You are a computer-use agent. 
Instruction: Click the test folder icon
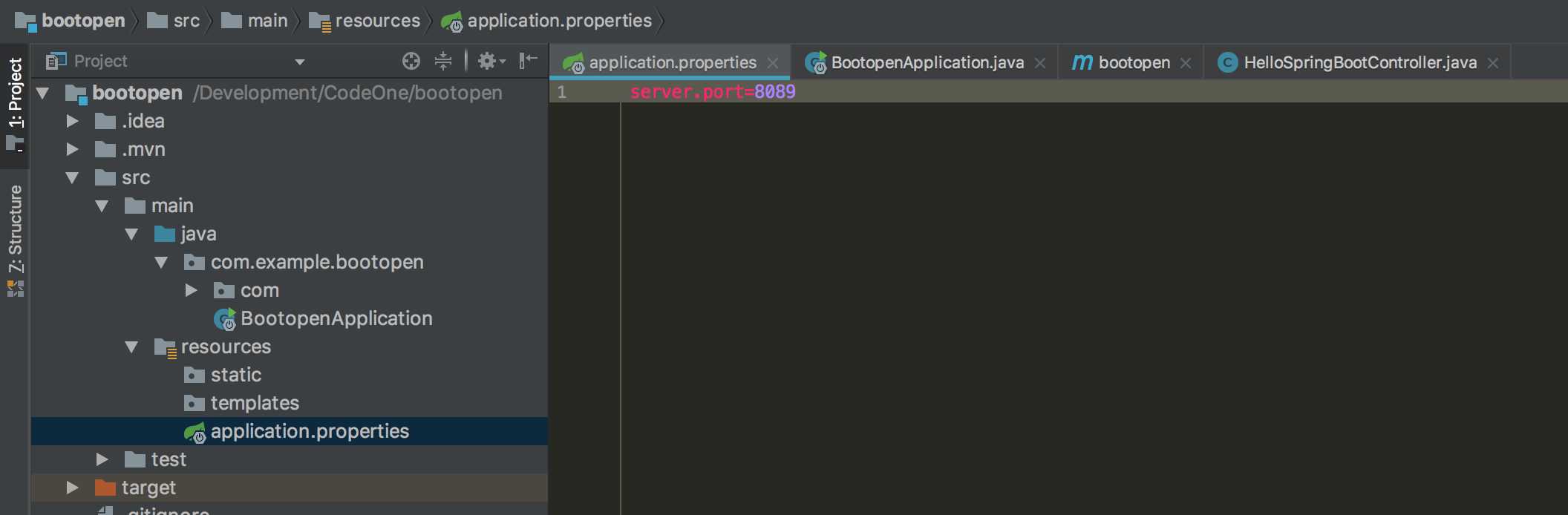coord(135,459)
